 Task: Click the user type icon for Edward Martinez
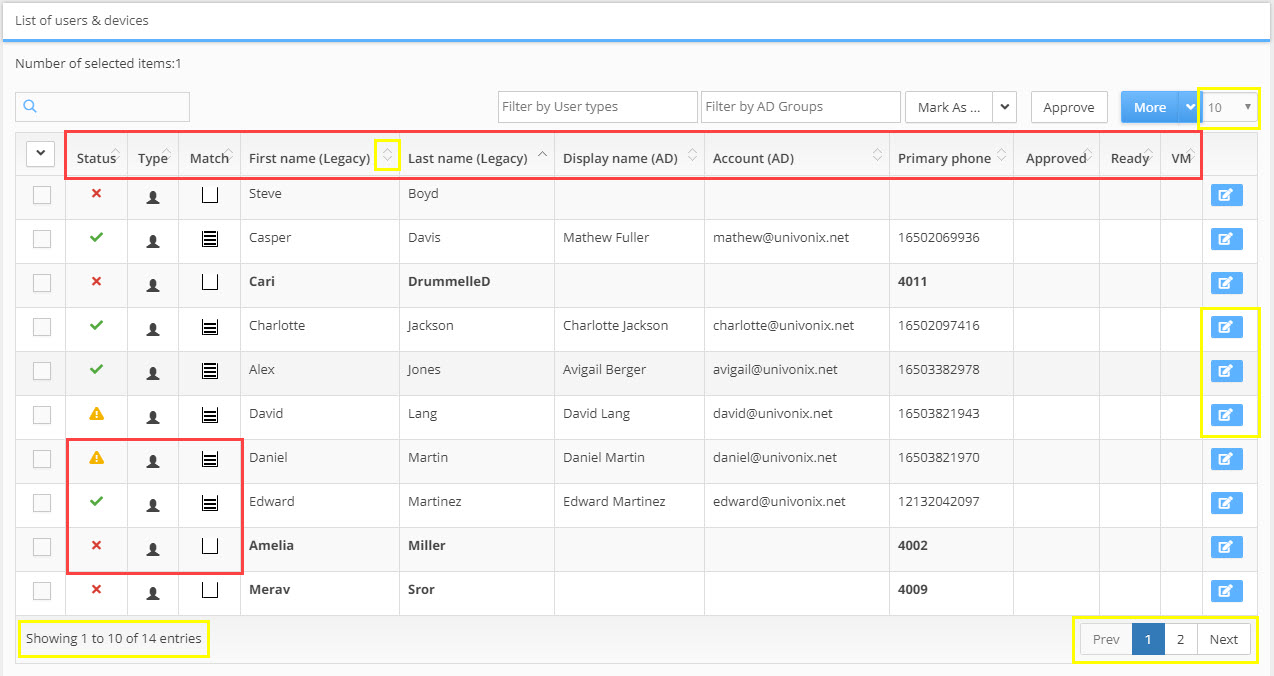point(153,503)
